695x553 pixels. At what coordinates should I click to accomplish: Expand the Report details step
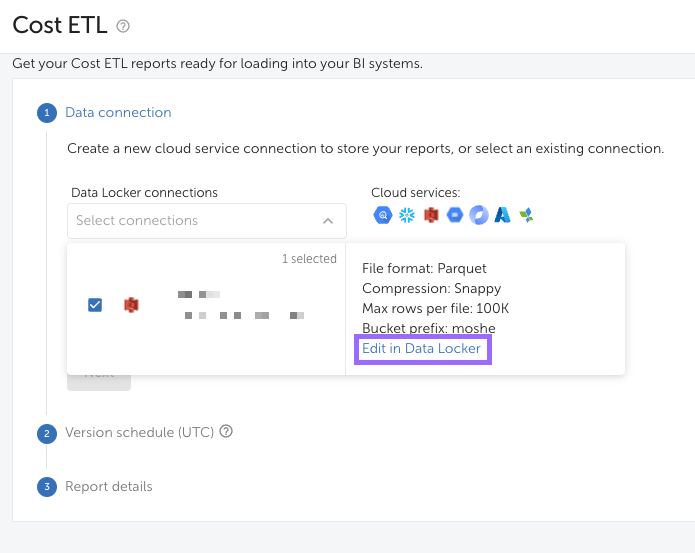point(109,487)
